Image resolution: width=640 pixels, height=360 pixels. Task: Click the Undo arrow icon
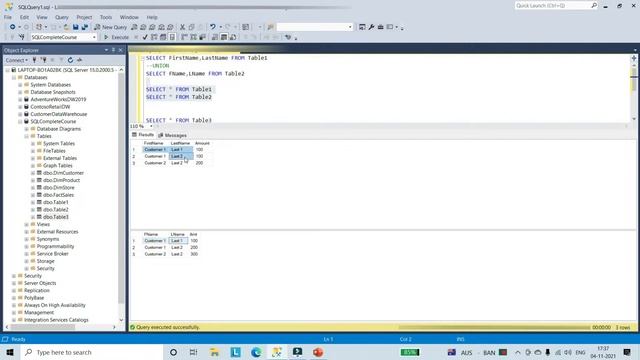tap(213, 27)
